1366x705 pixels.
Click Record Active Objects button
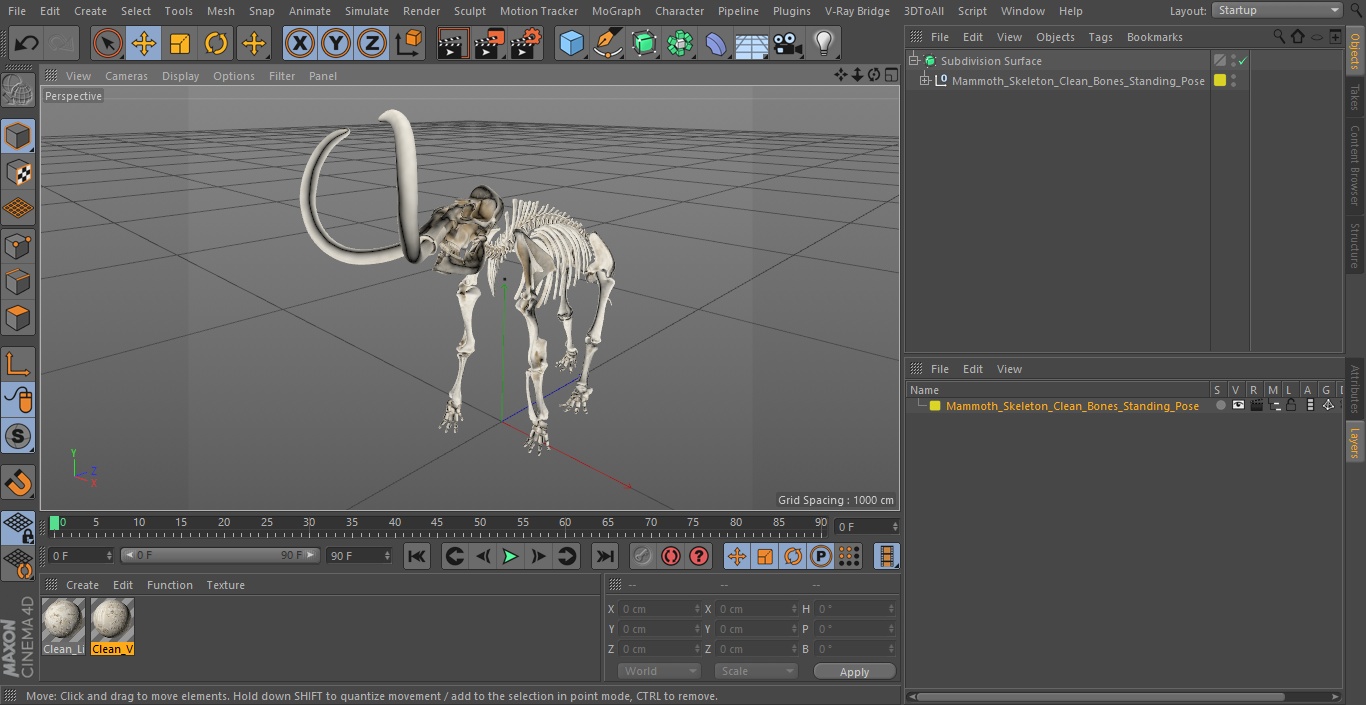643,556
